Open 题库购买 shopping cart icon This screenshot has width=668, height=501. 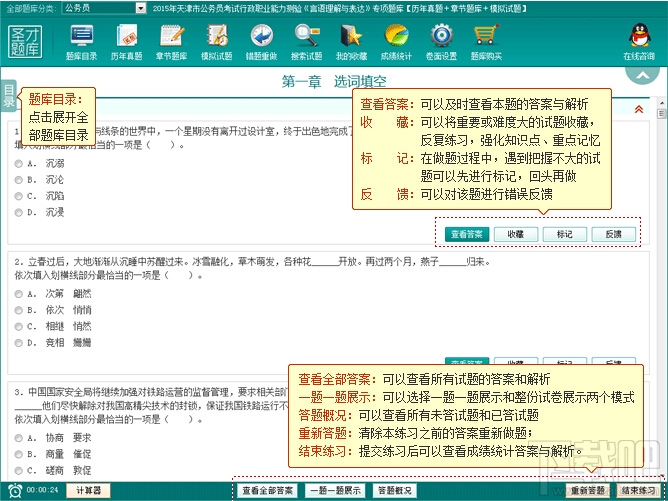(486, 42)
